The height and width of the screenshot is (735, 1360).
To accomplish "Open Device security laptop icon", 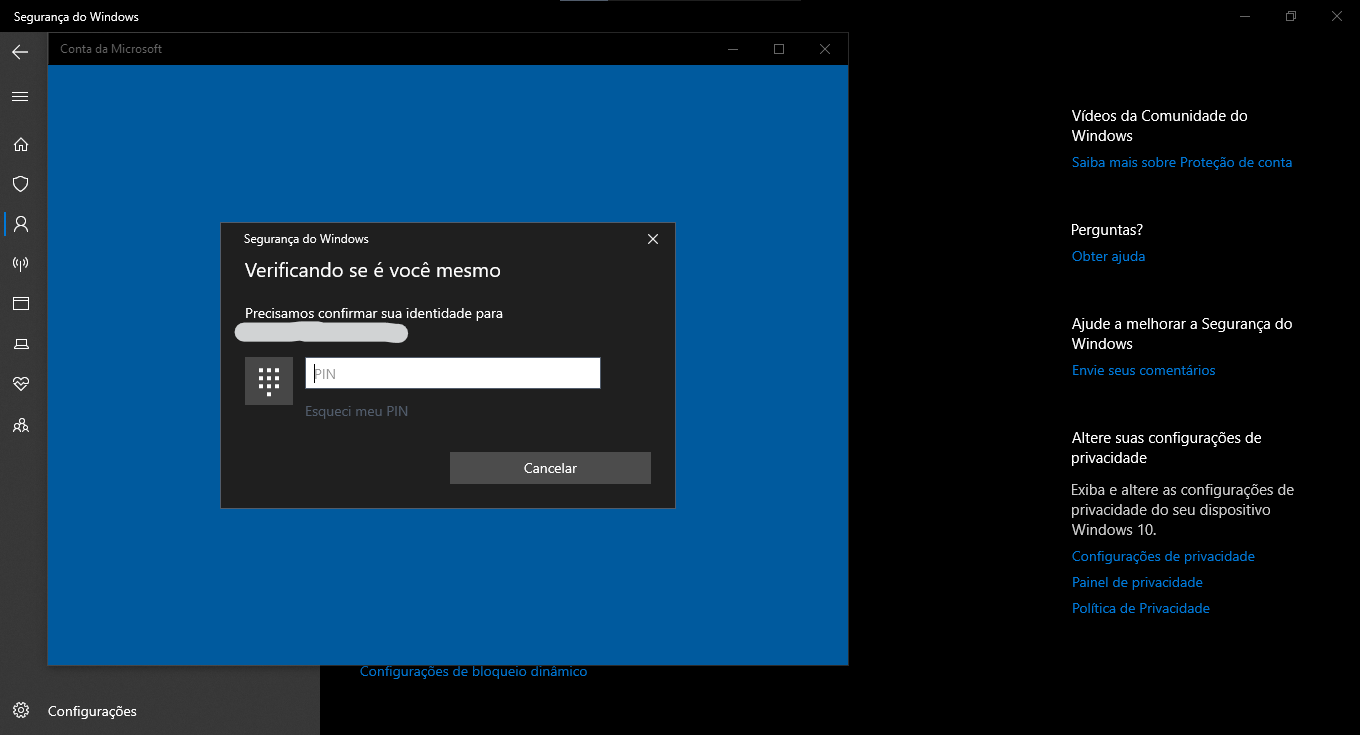I will pos(20,344).
